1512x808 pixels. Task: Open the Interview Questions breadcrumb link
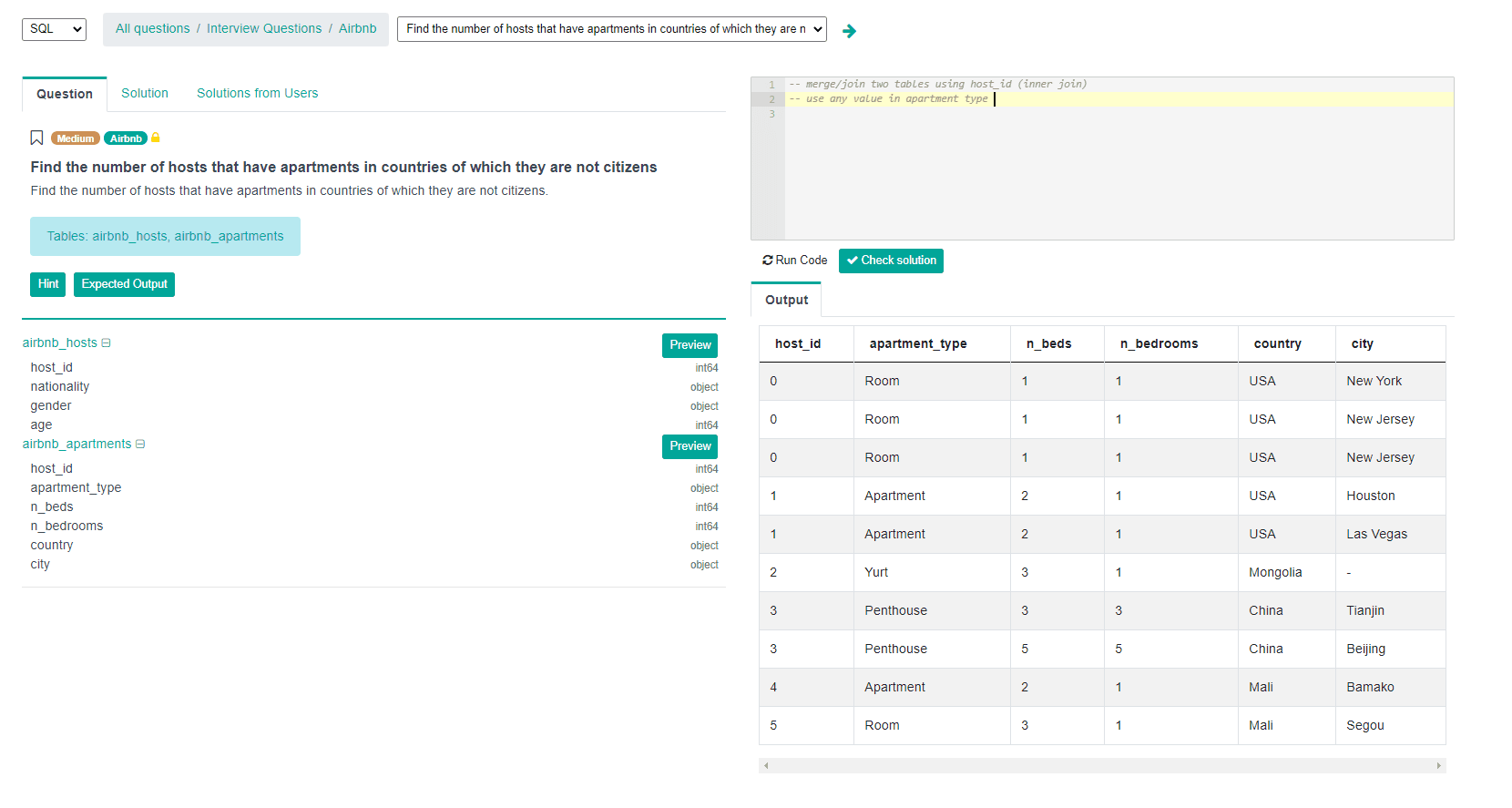click(263, 28)
